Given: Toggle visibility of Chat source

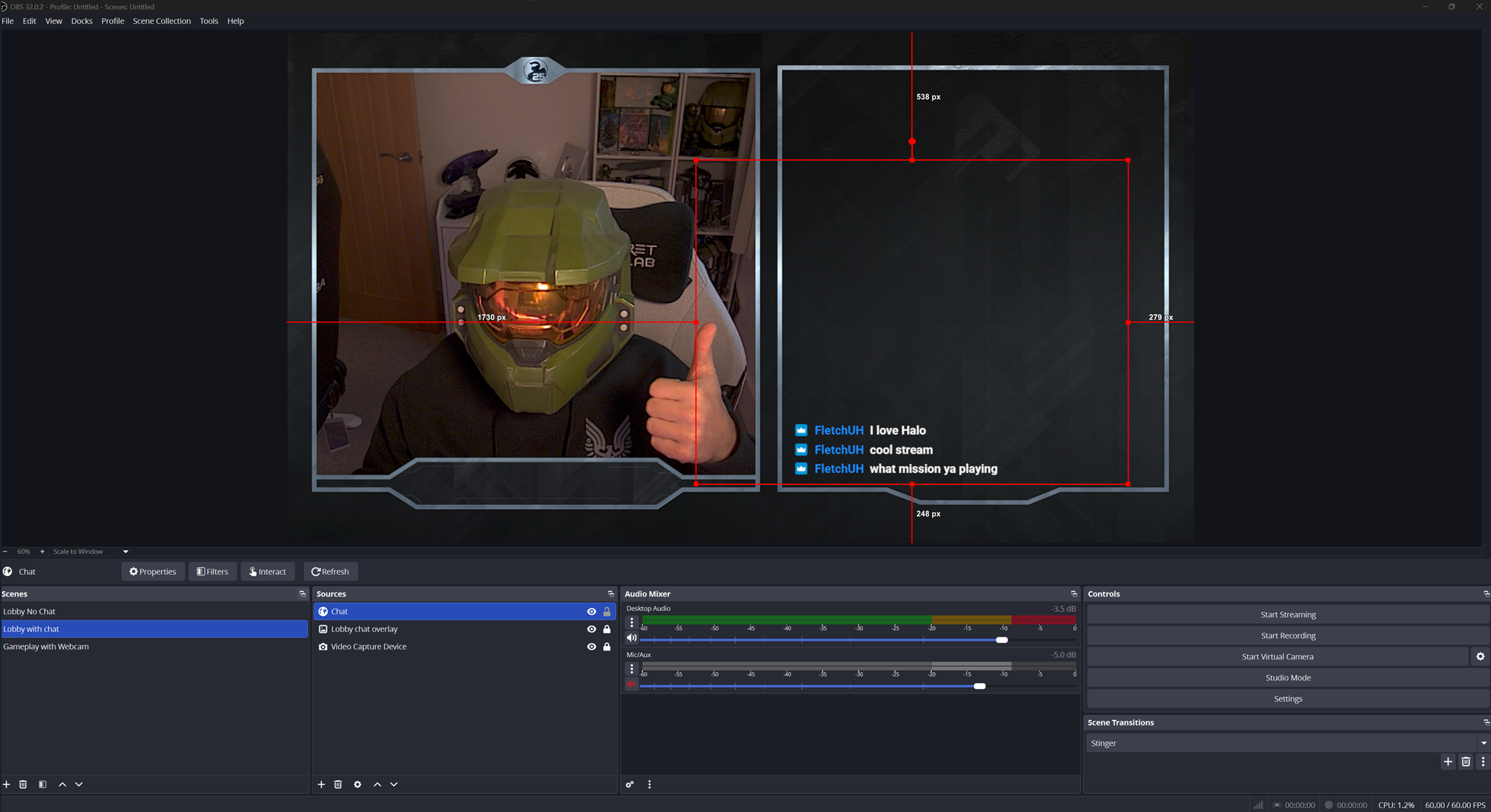Looking at the screenshot, I should point(591,611).
